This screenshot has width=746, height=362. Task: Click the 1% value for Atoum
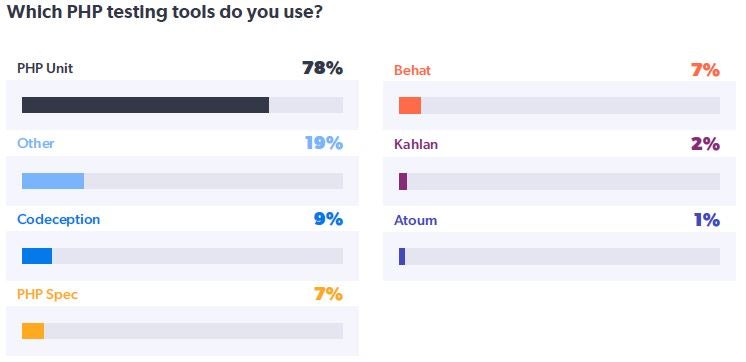pyautogui.click(x=707, y=220)
